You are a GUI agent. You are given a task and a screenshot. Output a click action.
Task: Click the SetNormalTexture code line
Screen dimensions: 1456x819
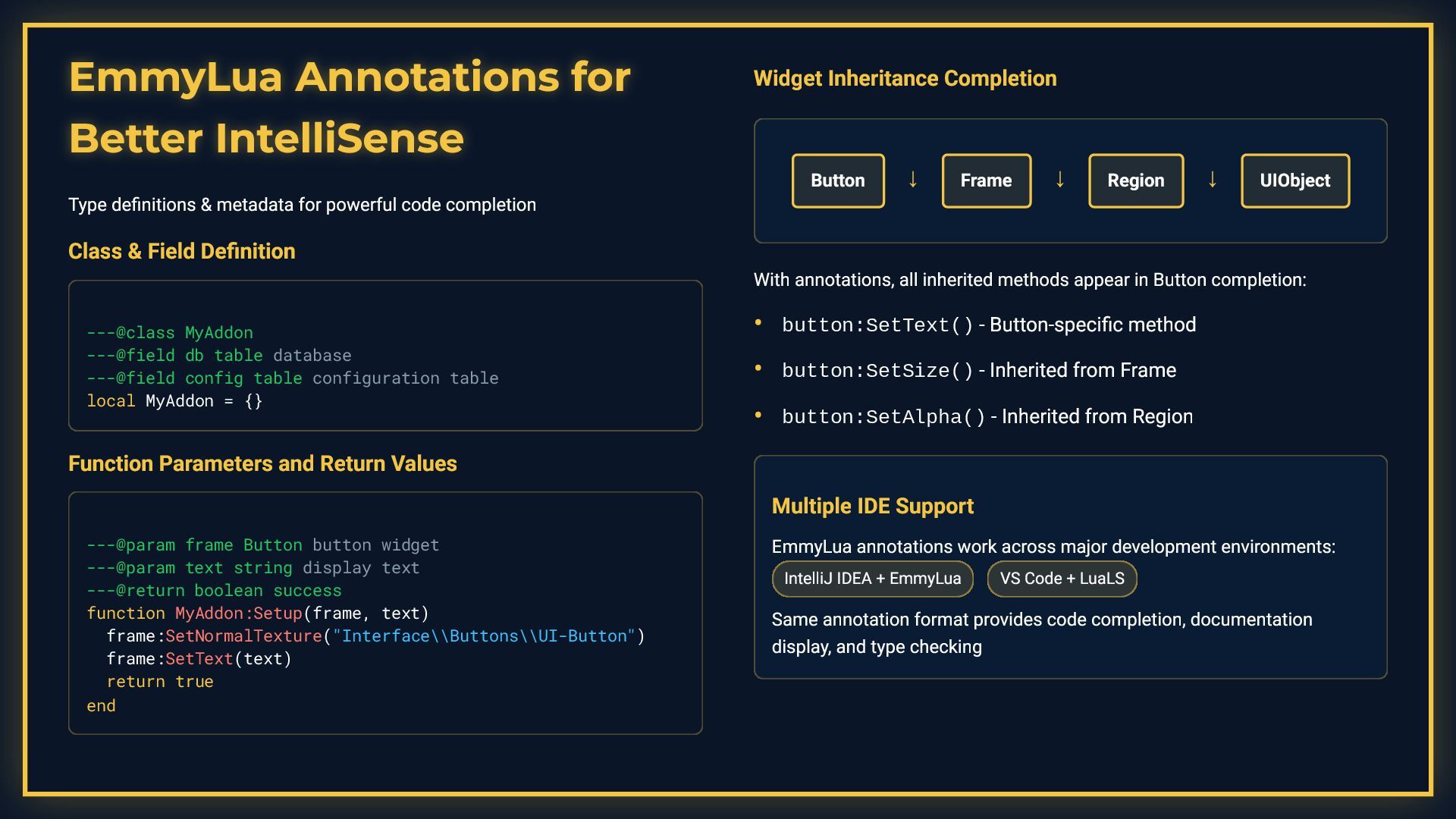[x=375, y=636]
